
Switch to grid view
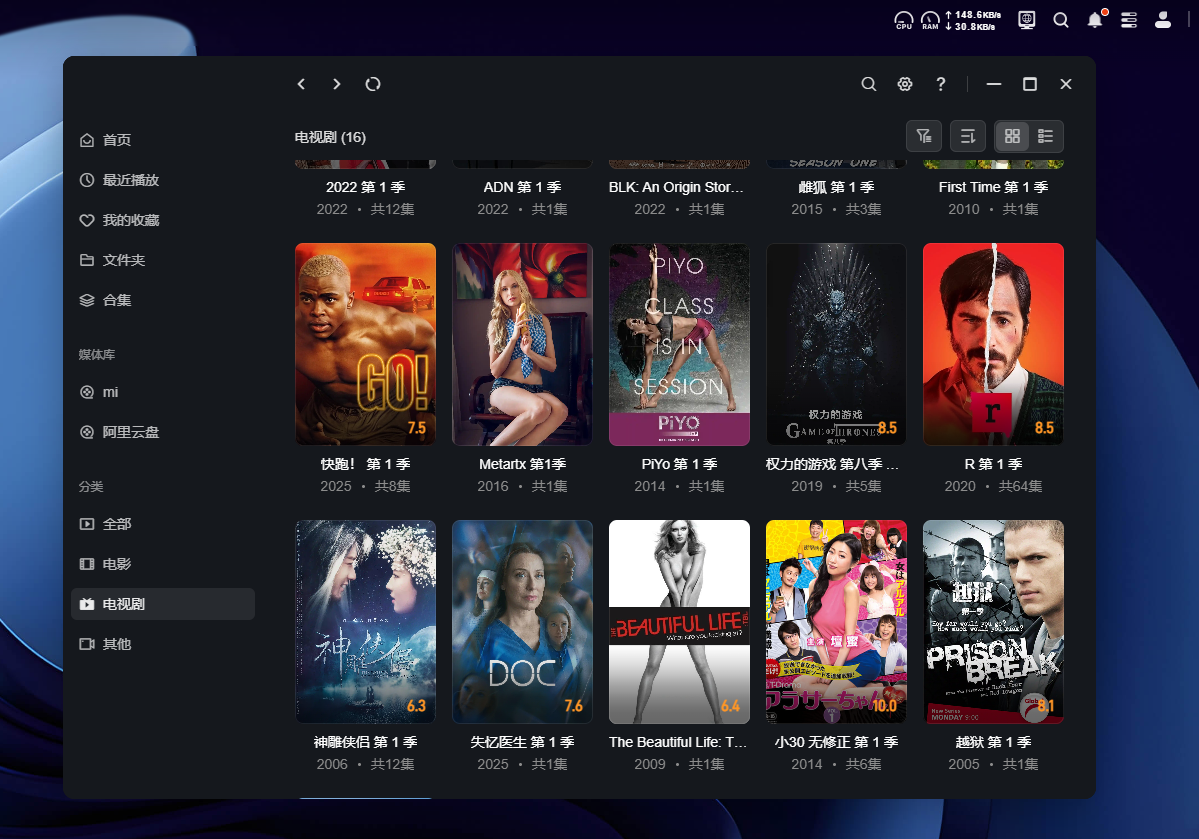[1012, 136]
